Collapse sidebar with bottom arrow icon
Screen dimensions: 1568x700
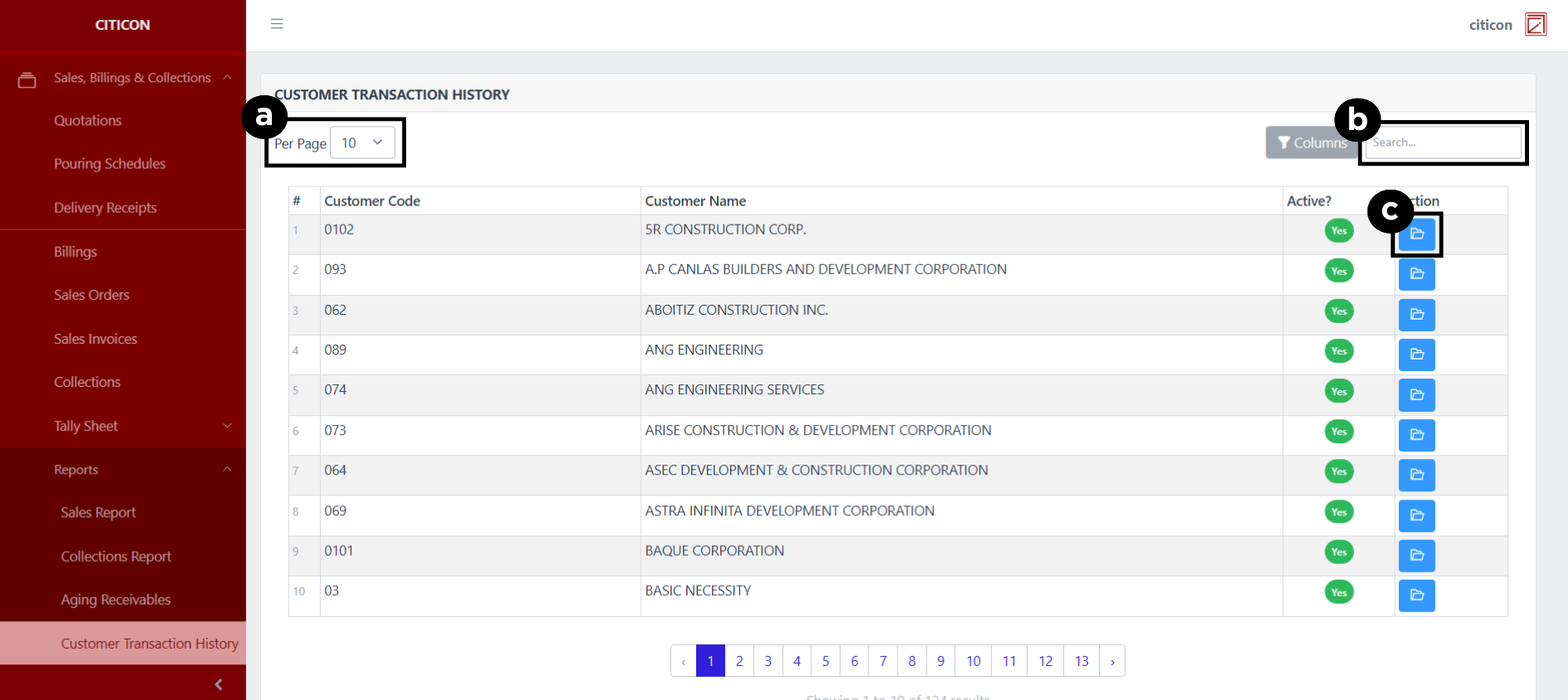click(x=219, y=684)
